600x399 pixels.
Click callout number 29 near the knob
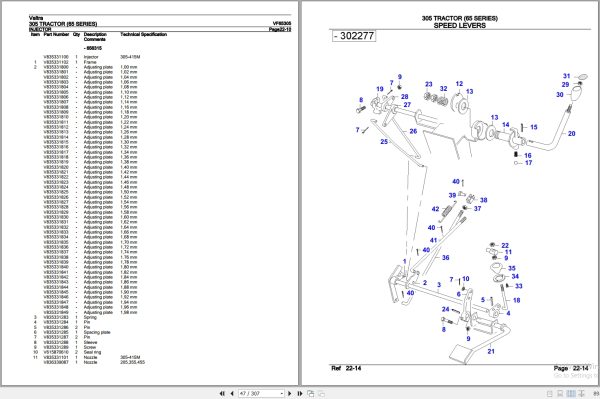point(565,85)
